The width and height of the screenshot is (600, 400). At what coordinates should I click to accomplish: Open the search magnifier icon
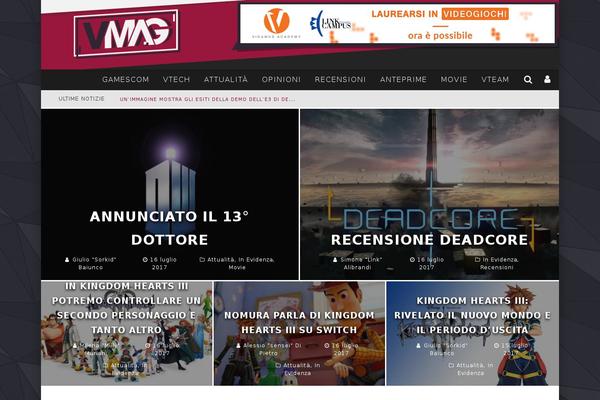(x=528, y=80)
